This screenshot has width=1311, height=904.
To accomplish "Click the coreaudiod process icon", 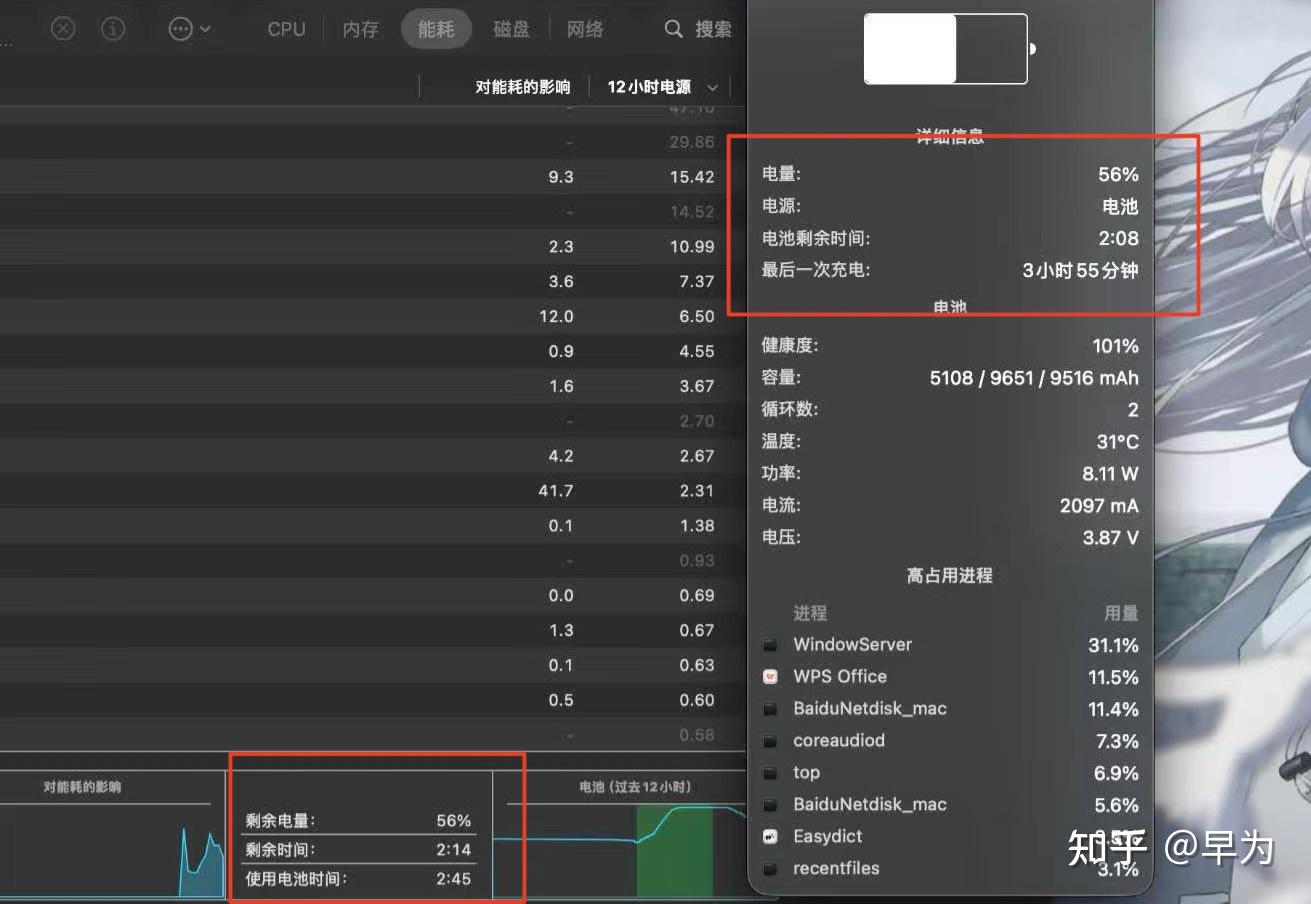I will [x=770, y=741].
